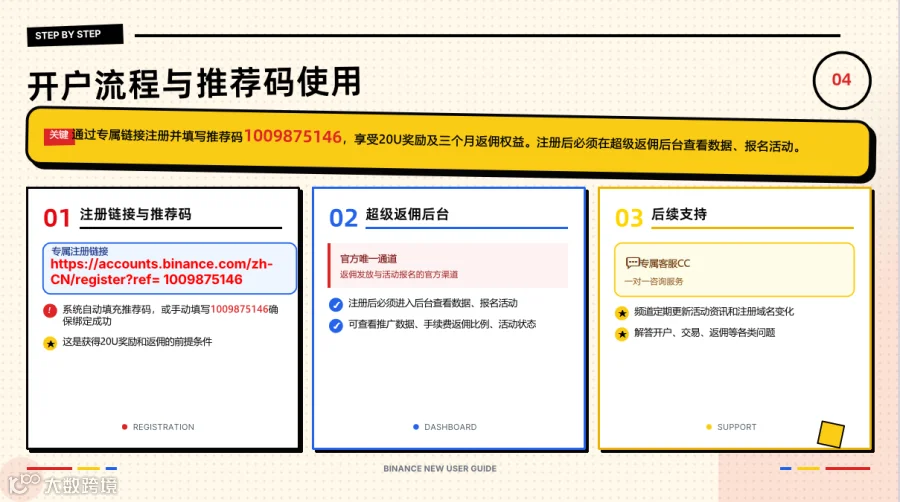Click the text 解答开户、交易、返佣等各类问题
The image size is (900, 502).
705,333
